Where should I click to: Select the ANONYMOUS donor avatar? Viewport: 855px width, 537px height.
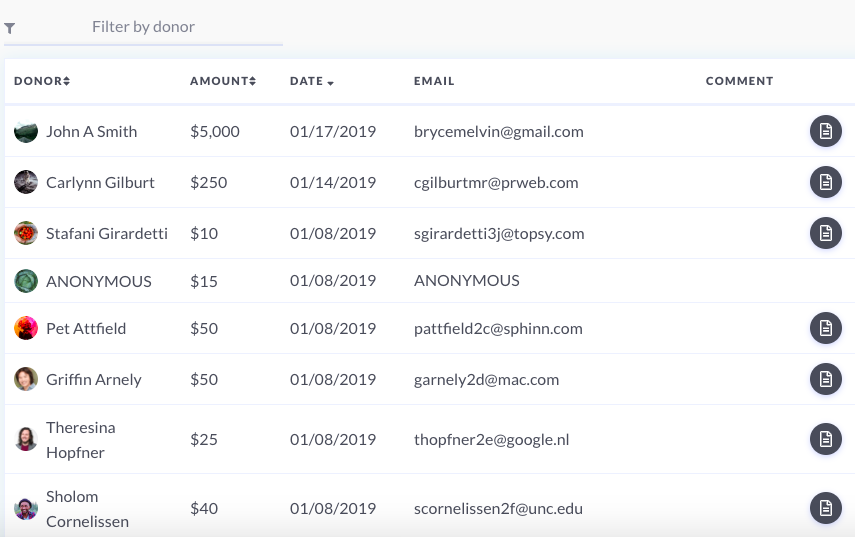point(26,281)
